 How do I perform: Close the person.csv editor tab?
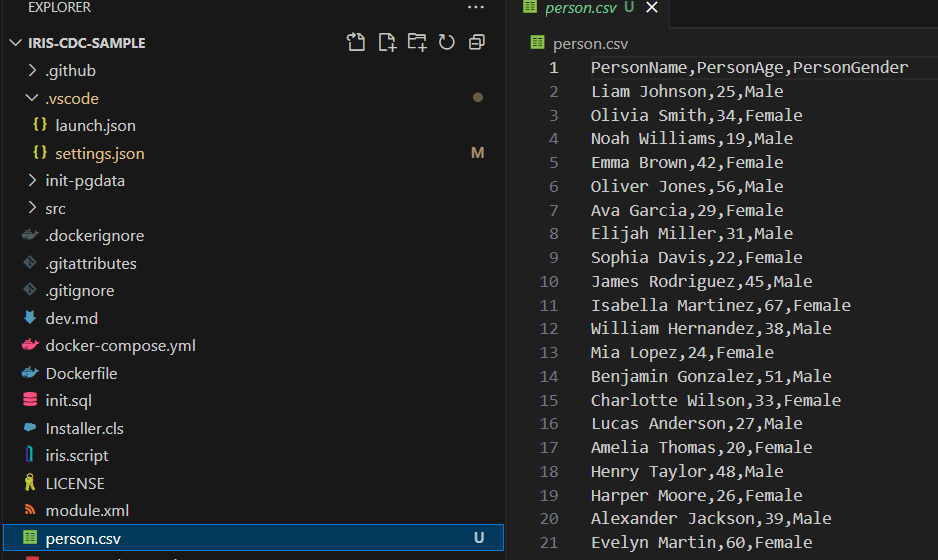point(652,8)
